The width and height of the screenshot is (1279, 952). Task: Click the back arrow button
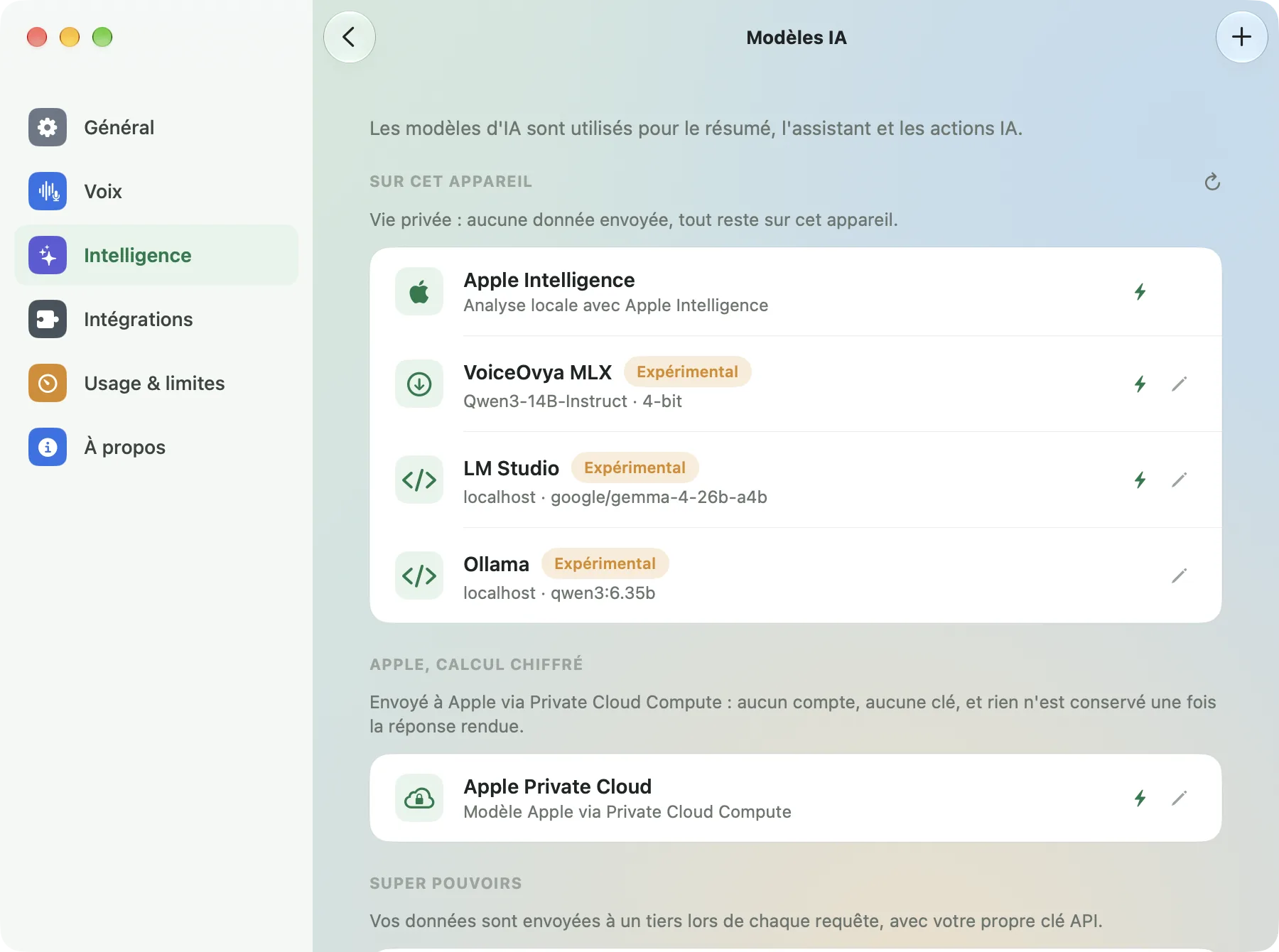[349, 37]
